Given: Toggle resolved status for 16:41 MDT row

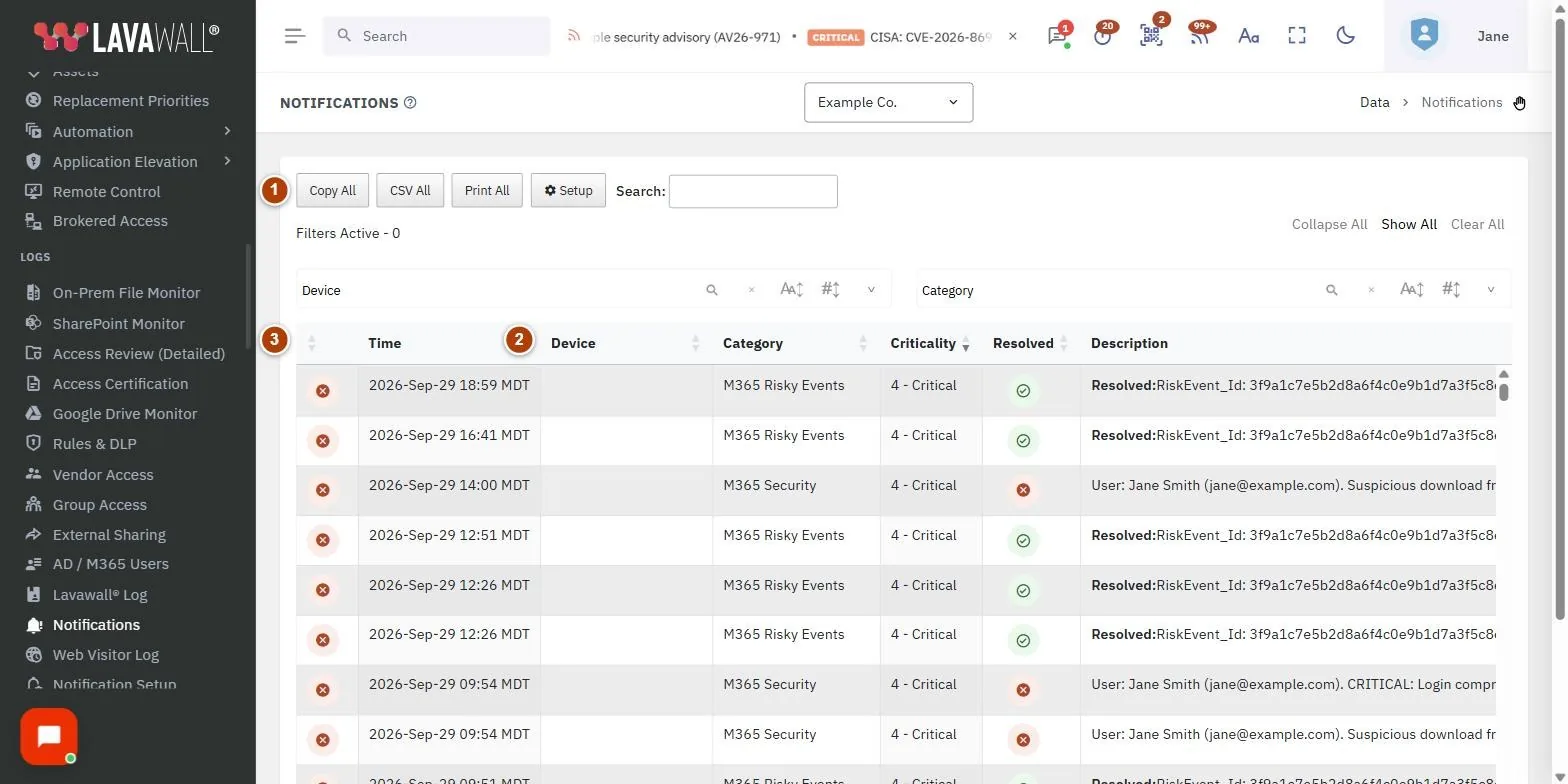Looking at the screenshot, I should pos(1023,441).
